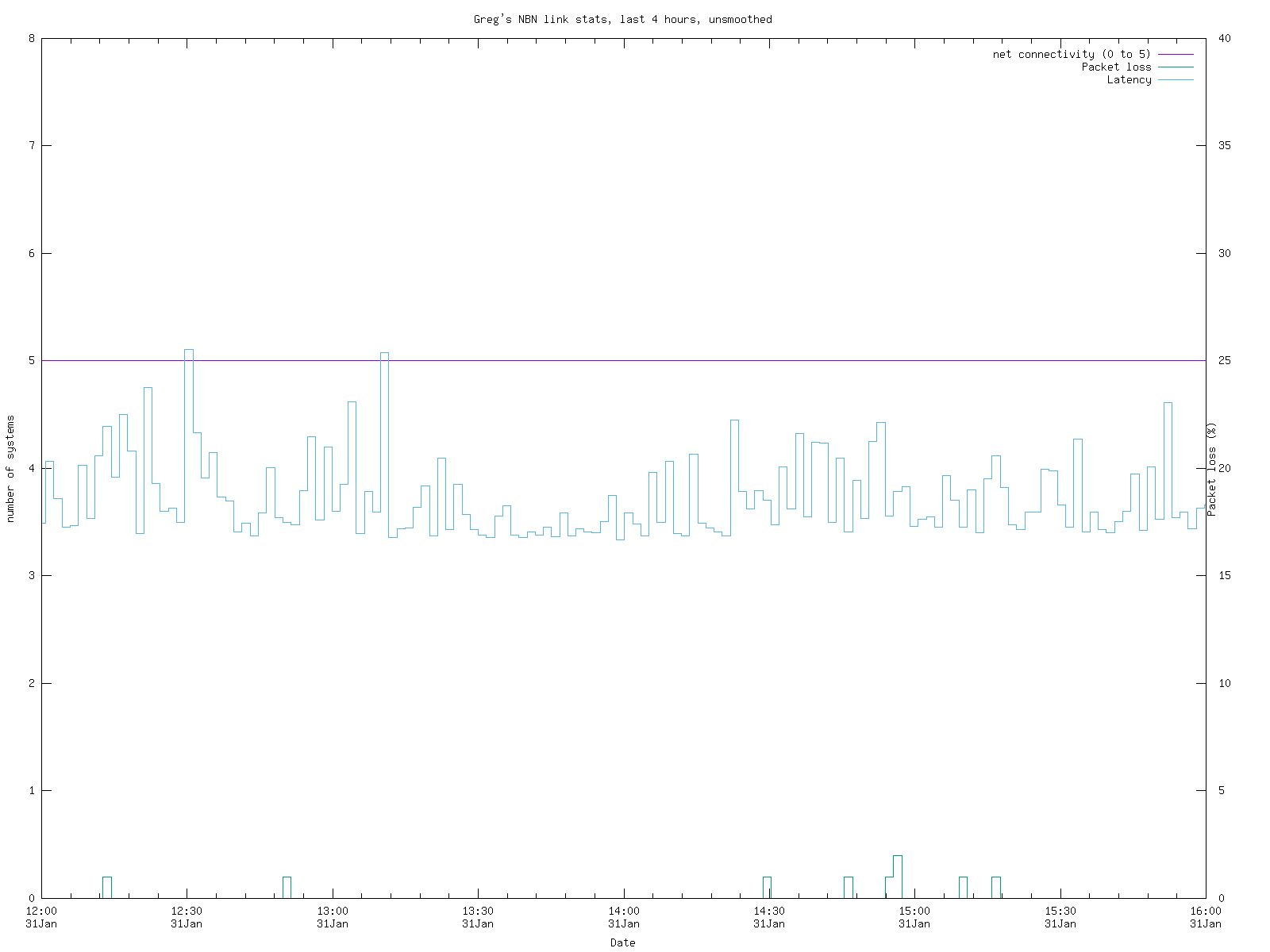Click the chart title about Greg's NBN link stats
Screen dimensions: 1270x952
(x=622, y=19)
